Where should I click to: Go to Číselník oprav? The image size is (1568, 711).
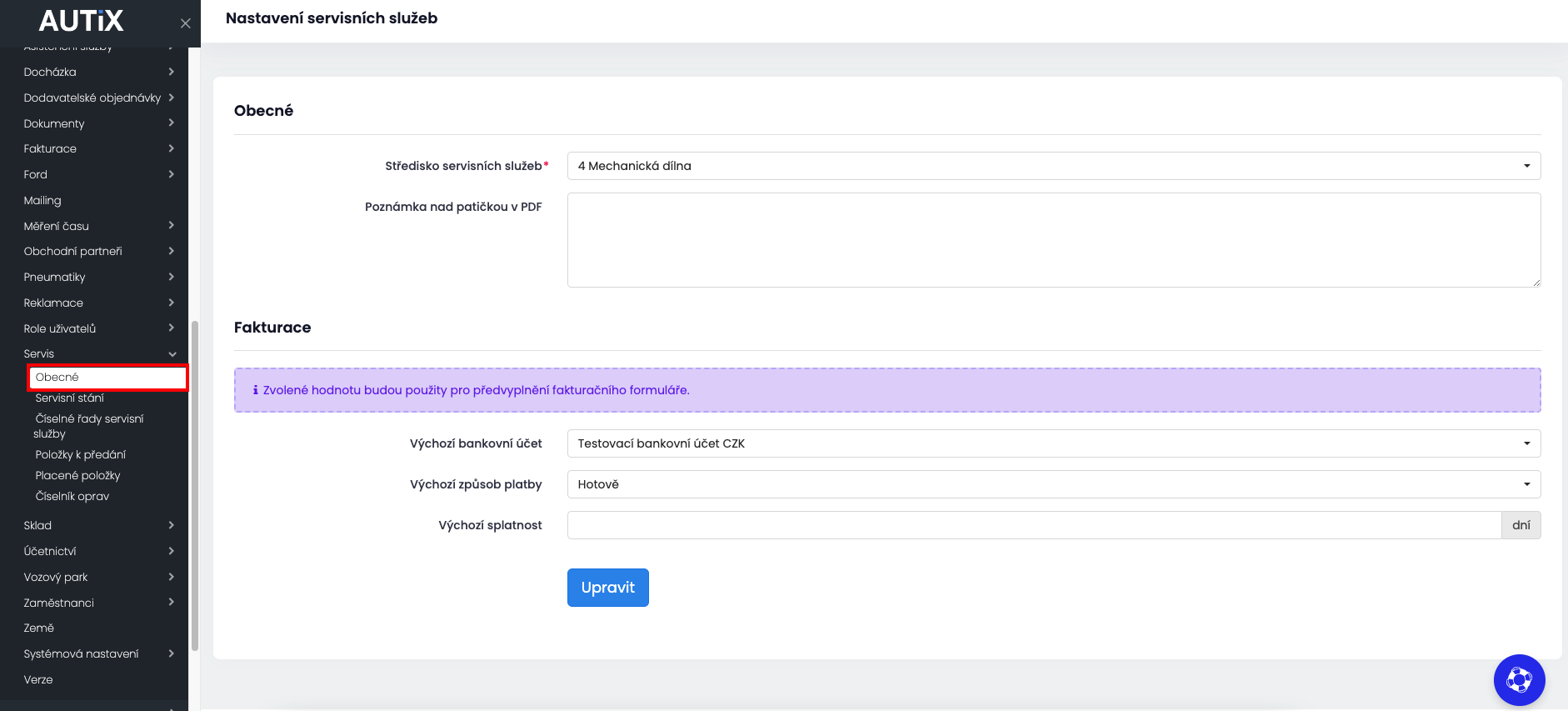pyautogui.click(x=72, y=497)
